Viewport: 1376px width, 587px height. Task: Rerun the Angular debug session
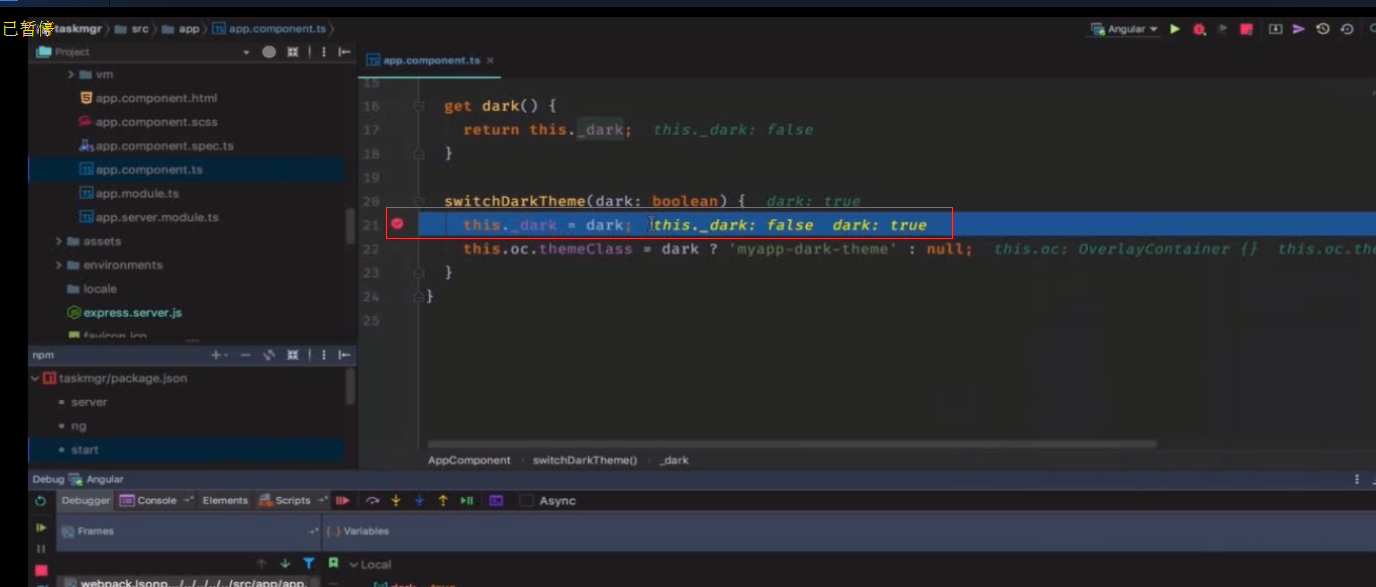[40, 501]
